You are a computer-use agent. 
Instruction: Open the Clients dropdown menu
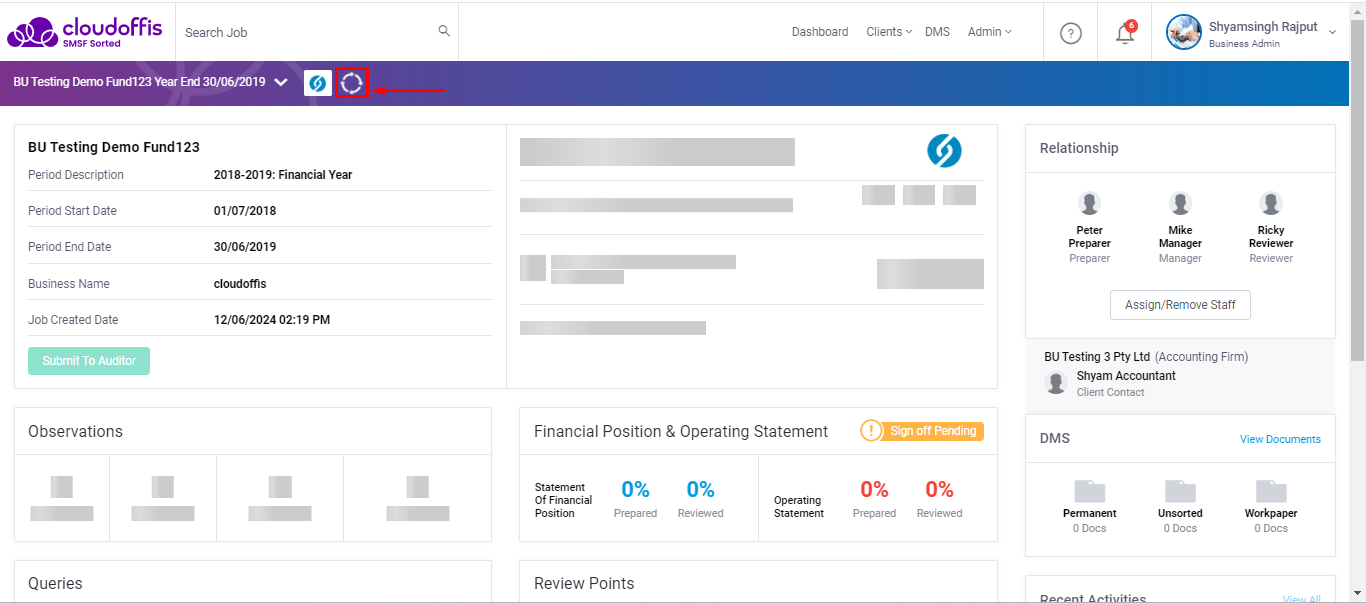(x=889, y=32)
